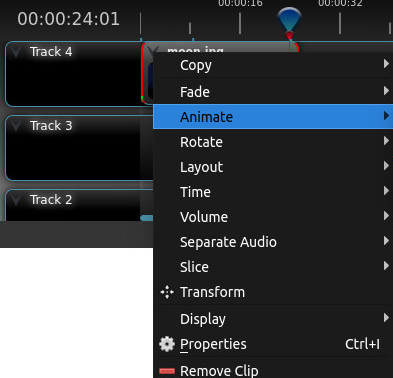393x378 pixels.
Task: Expand the Animate submenu arrow
Action: 386,116
